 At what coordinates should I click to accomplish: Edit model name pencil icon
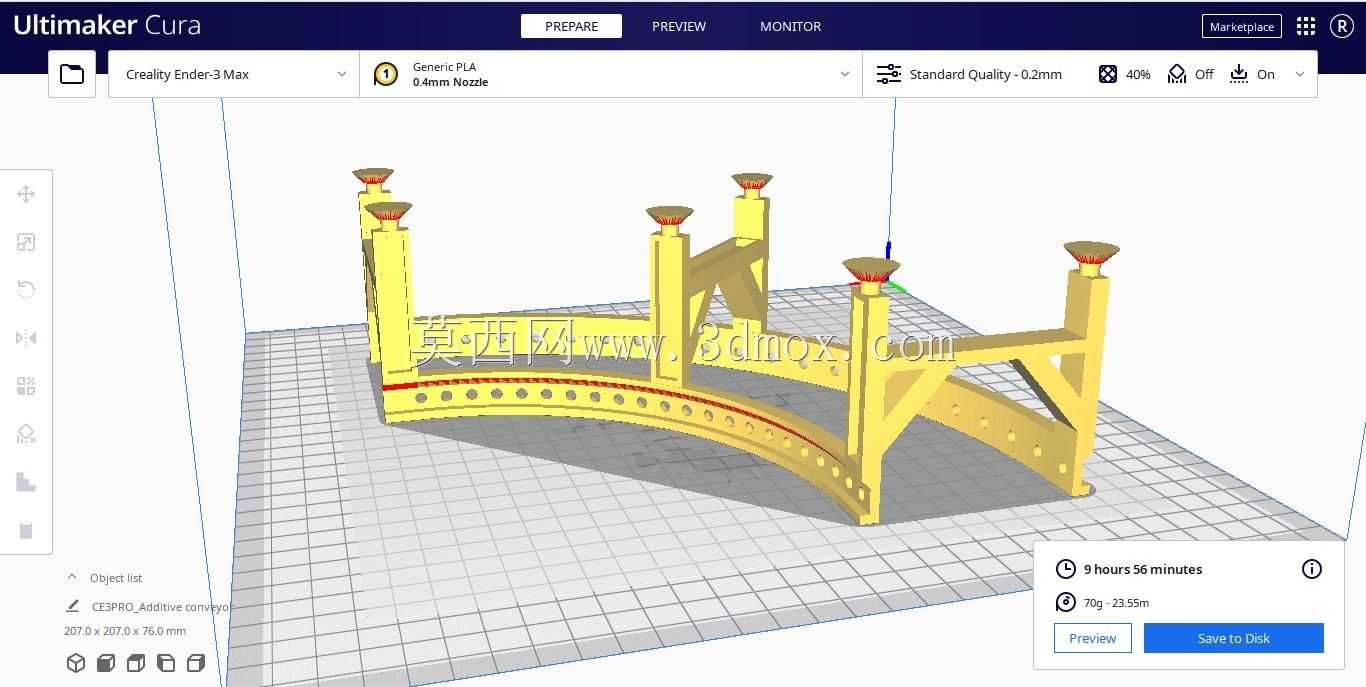tap(72, 606)
